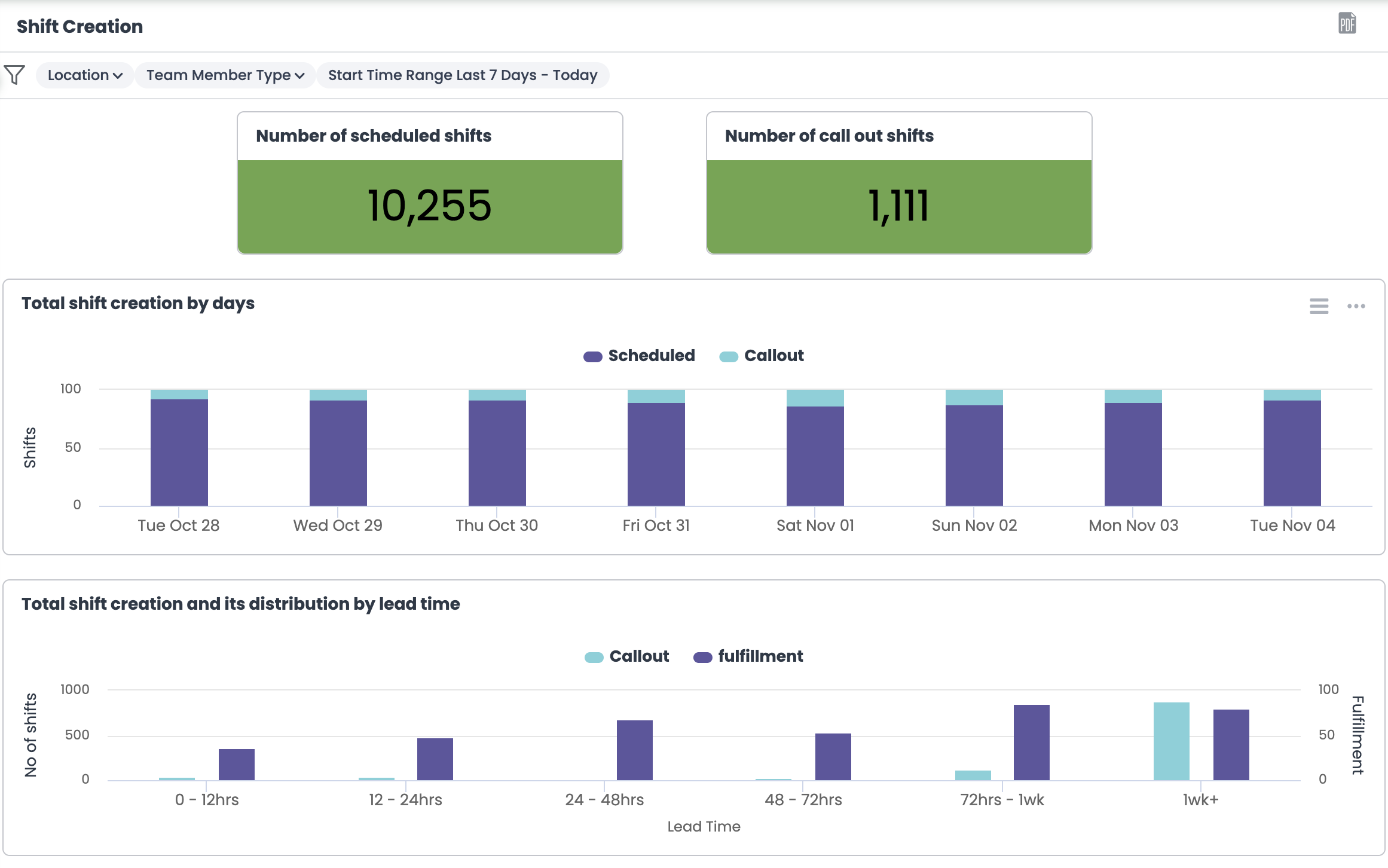Open three-dots options on days chart
The width and height of the screenshot is (1388, 868).
pos(1356,306)
